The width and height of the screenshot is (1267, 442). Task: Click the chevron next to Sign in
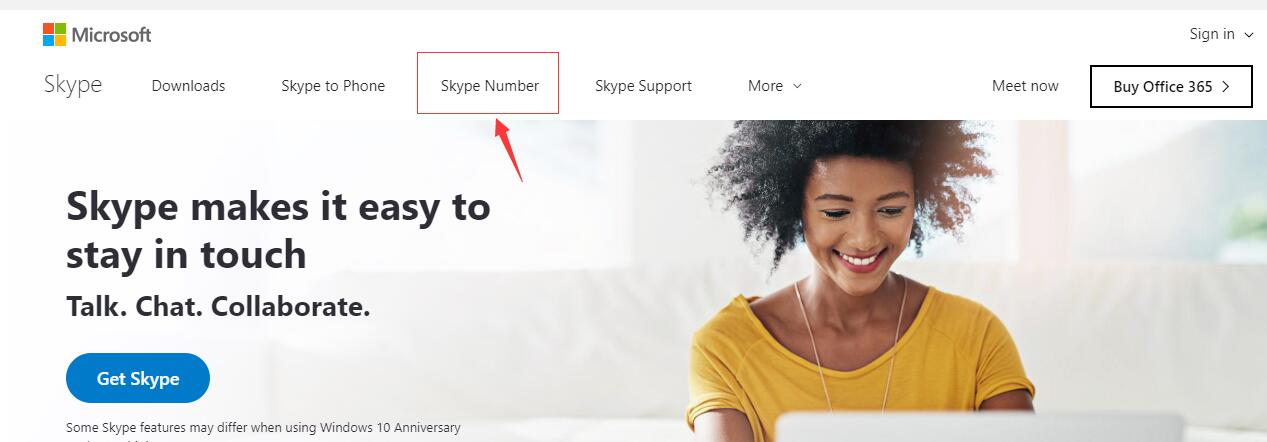[x=1248, y=35]
